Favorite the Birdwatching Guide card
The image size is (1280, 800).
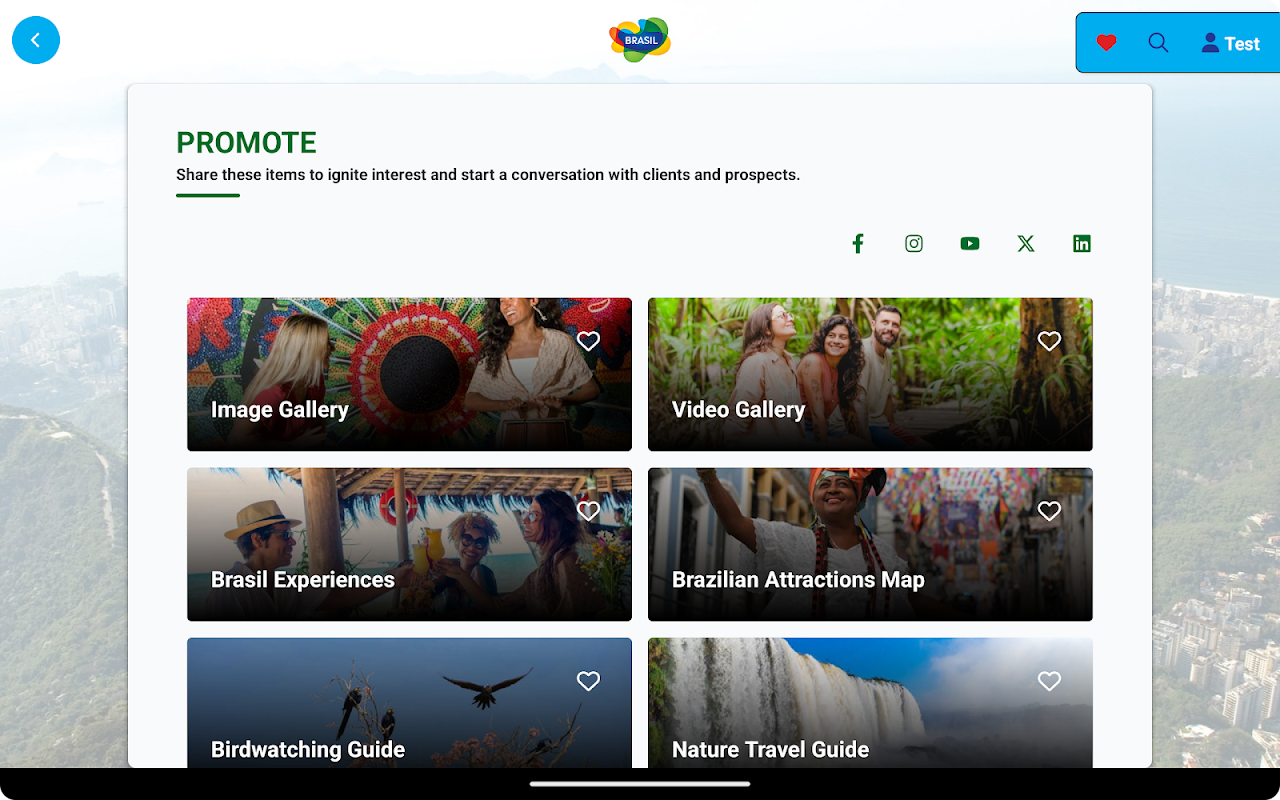[589, 681]
